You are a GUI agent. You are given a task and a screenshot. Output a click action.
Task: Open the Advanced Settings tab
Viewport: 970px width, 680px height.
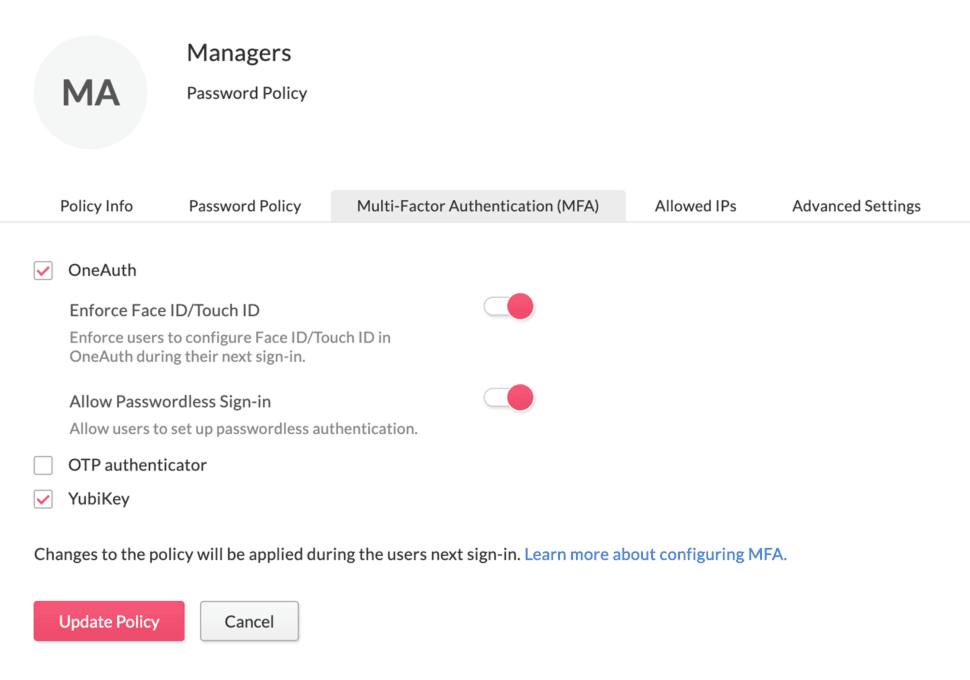[855, 205]
